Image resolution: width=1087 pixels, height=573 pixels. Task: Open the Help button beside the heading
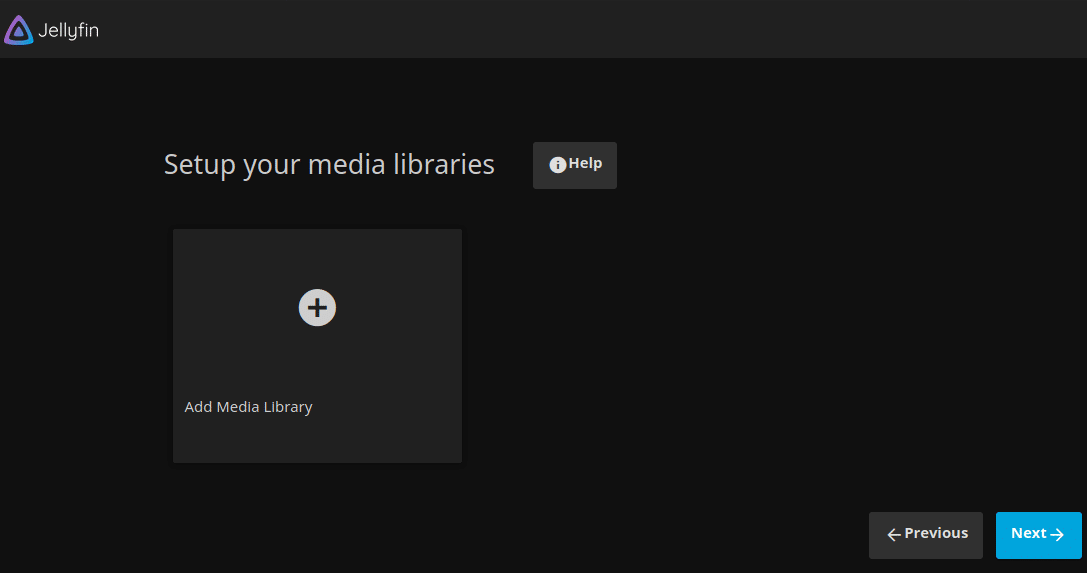pyautogui.click(x=575, y=165)
